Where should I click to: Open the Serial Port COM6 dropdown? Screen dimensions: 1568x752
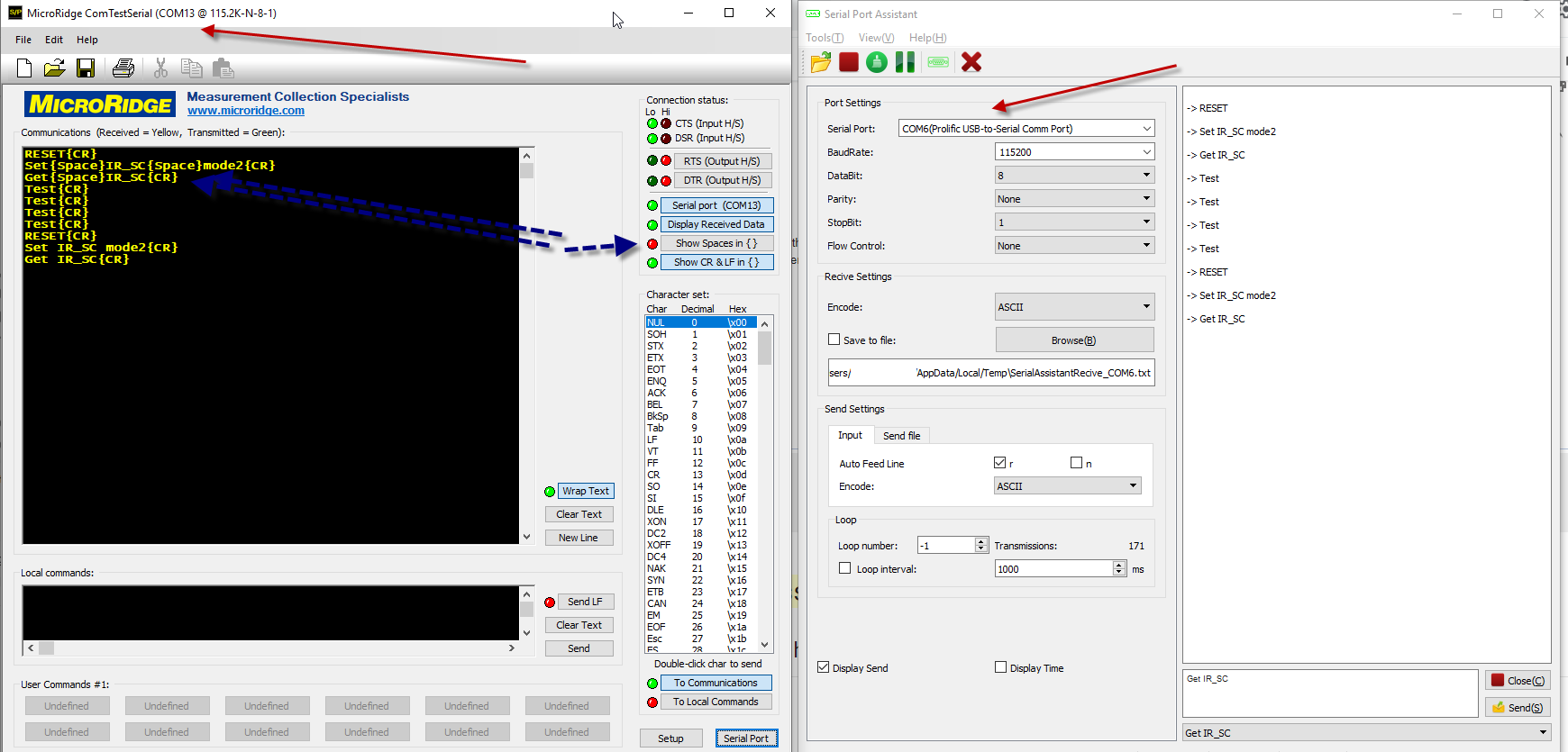tap(1026, 129)
